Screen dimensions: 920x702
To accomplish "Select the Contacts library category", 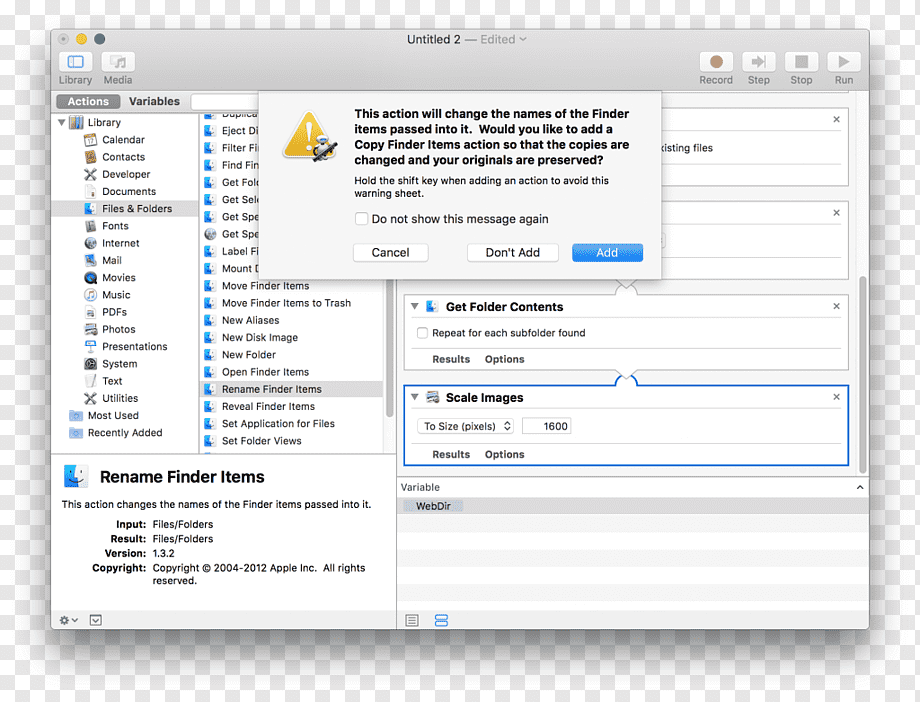I will pos(123,157).
